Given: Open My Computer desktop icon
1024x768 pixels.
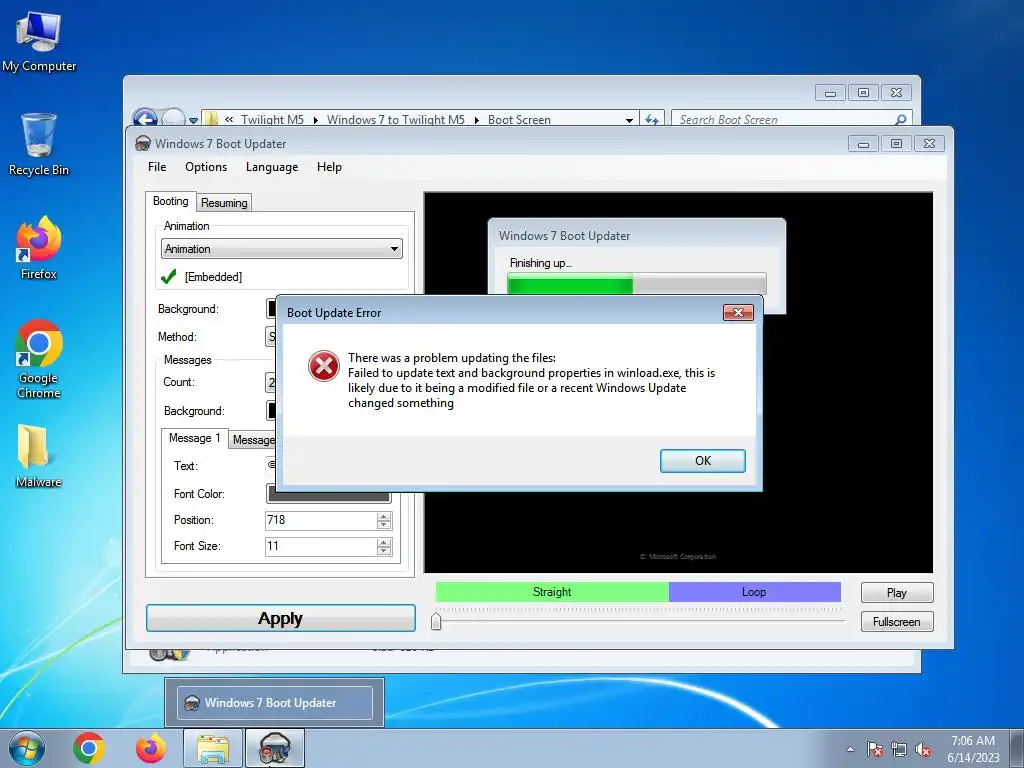Looking at the screenshot, I should 39,42.
